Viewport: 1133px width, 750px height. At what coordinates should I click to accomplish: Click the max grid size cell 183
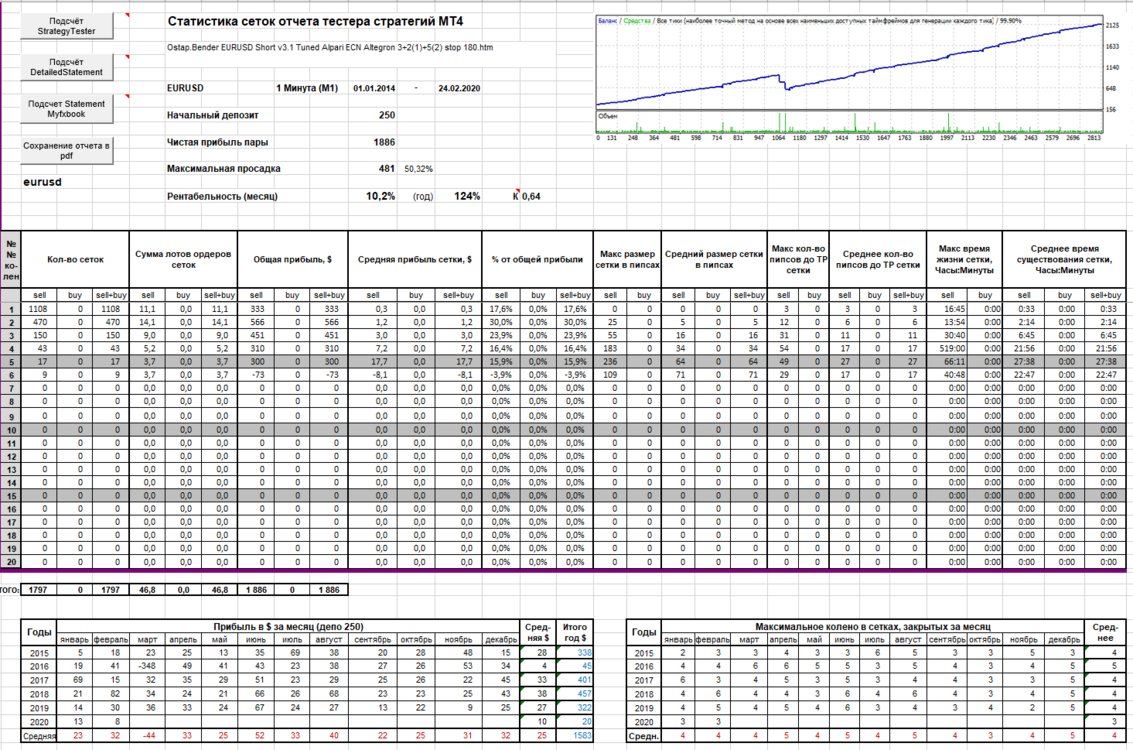610,348
